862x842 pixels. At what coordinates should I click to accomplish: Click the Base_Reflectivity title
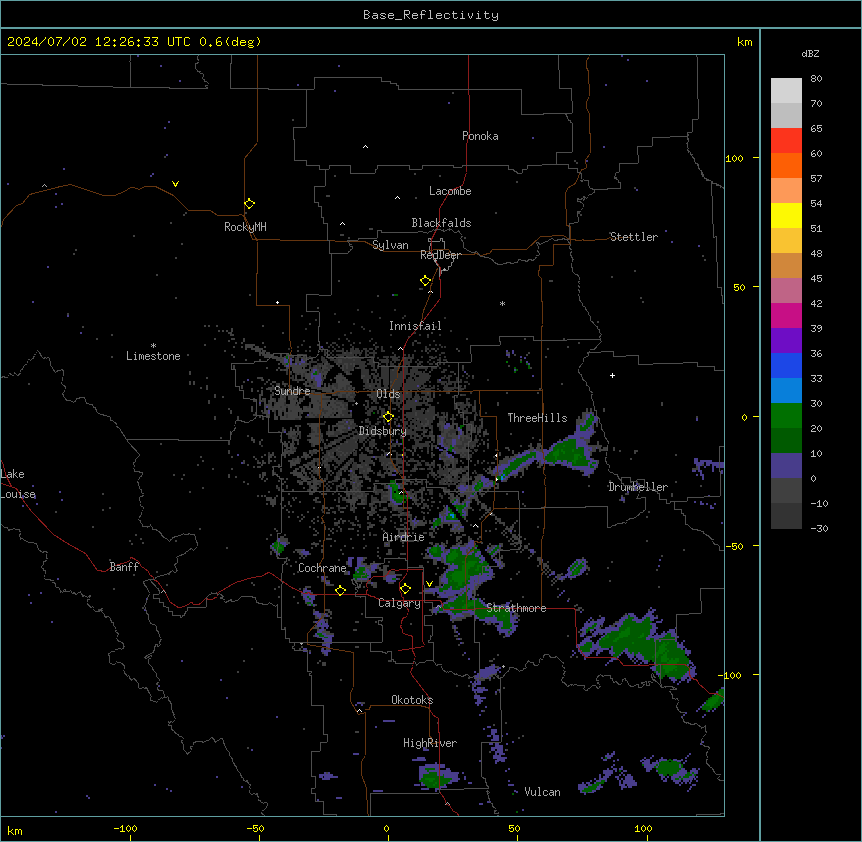431,15
